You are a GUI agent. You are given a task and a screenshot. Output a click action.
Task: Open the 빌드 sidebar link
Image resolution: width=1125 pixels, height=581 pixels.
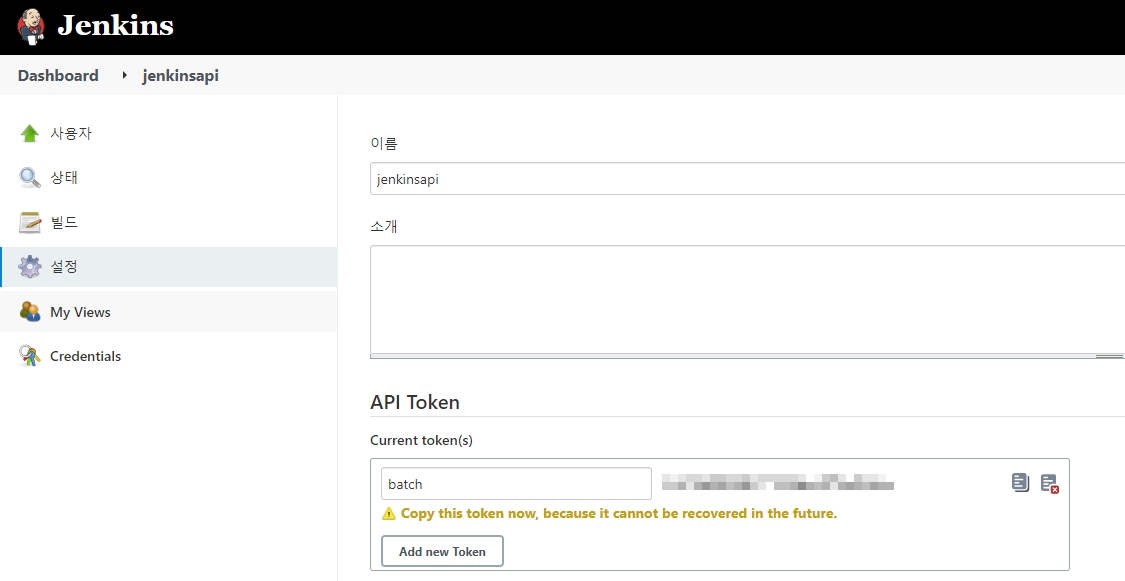point(64,222)
